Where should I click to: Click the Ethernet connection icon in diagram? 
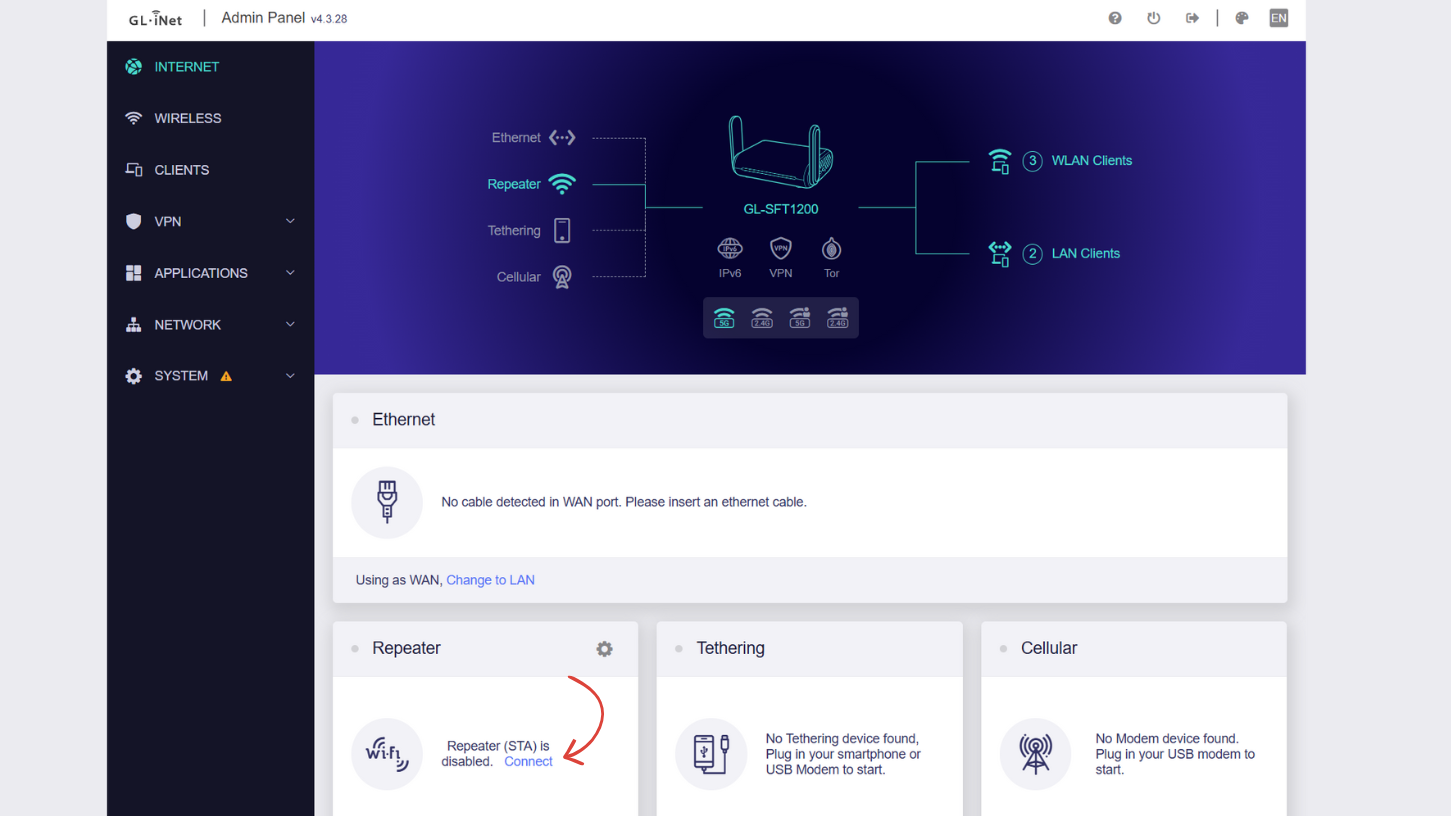click(x=562, y=138)
